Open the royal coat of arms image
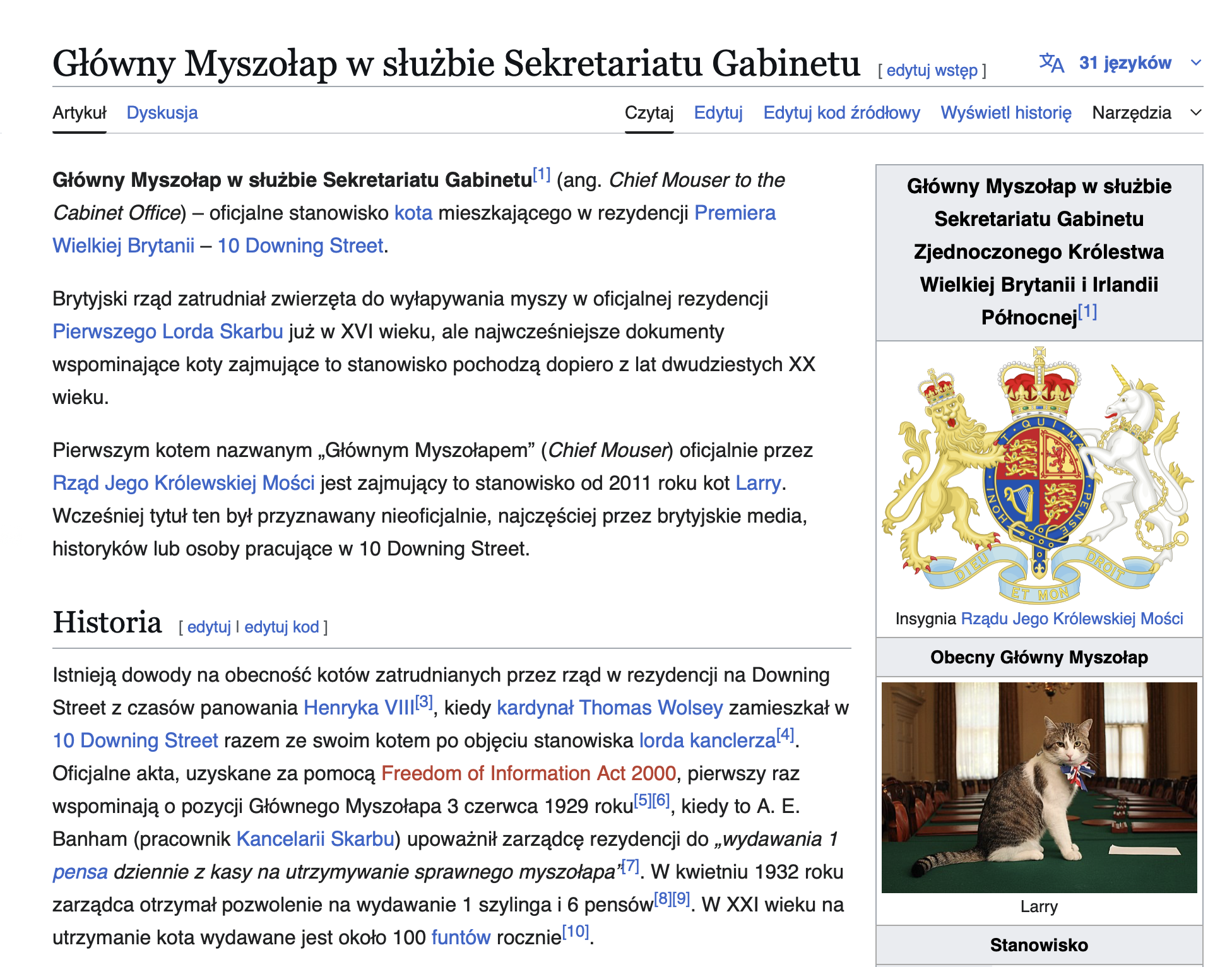Screen dimensions: 1232x967 coord(1039,475)
